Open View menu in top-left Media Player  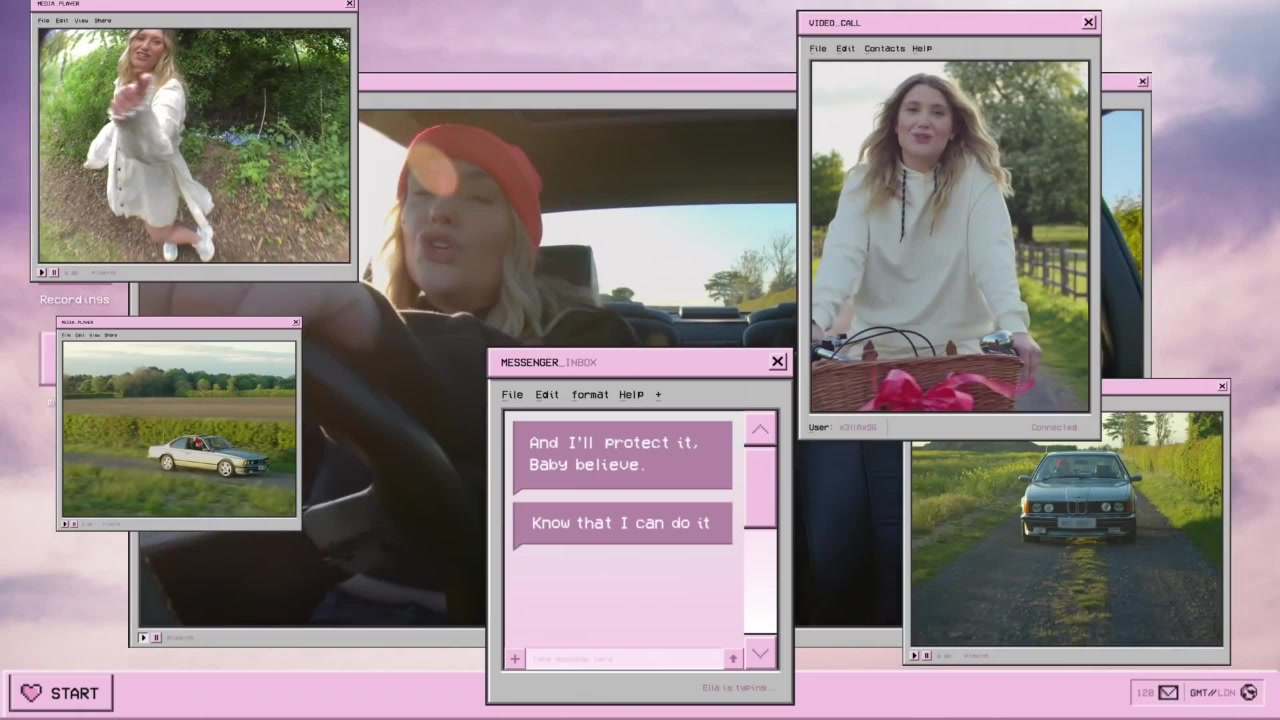coord(81,20)
